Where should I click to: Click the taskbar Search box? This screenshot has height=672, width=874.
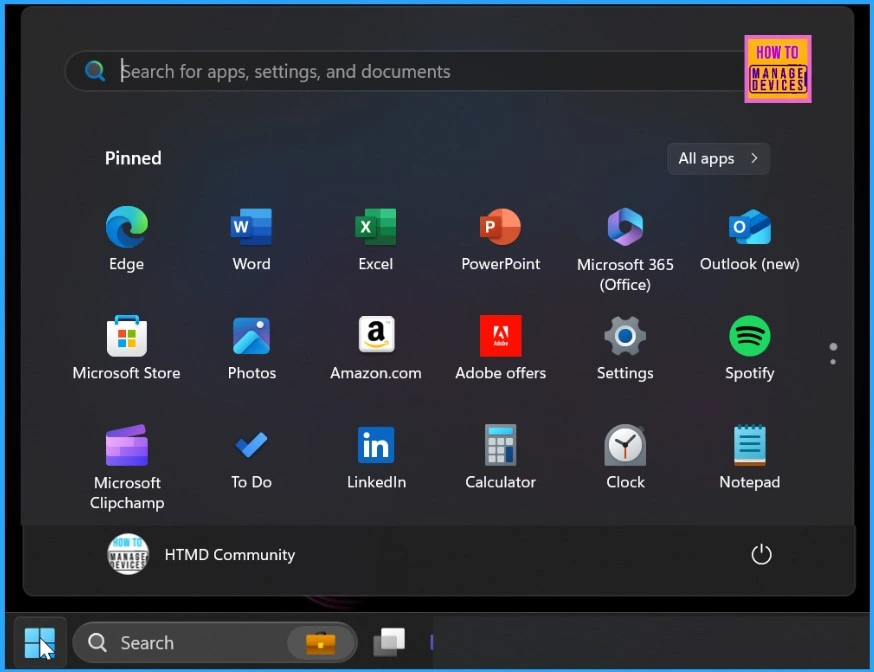(215, 642)
